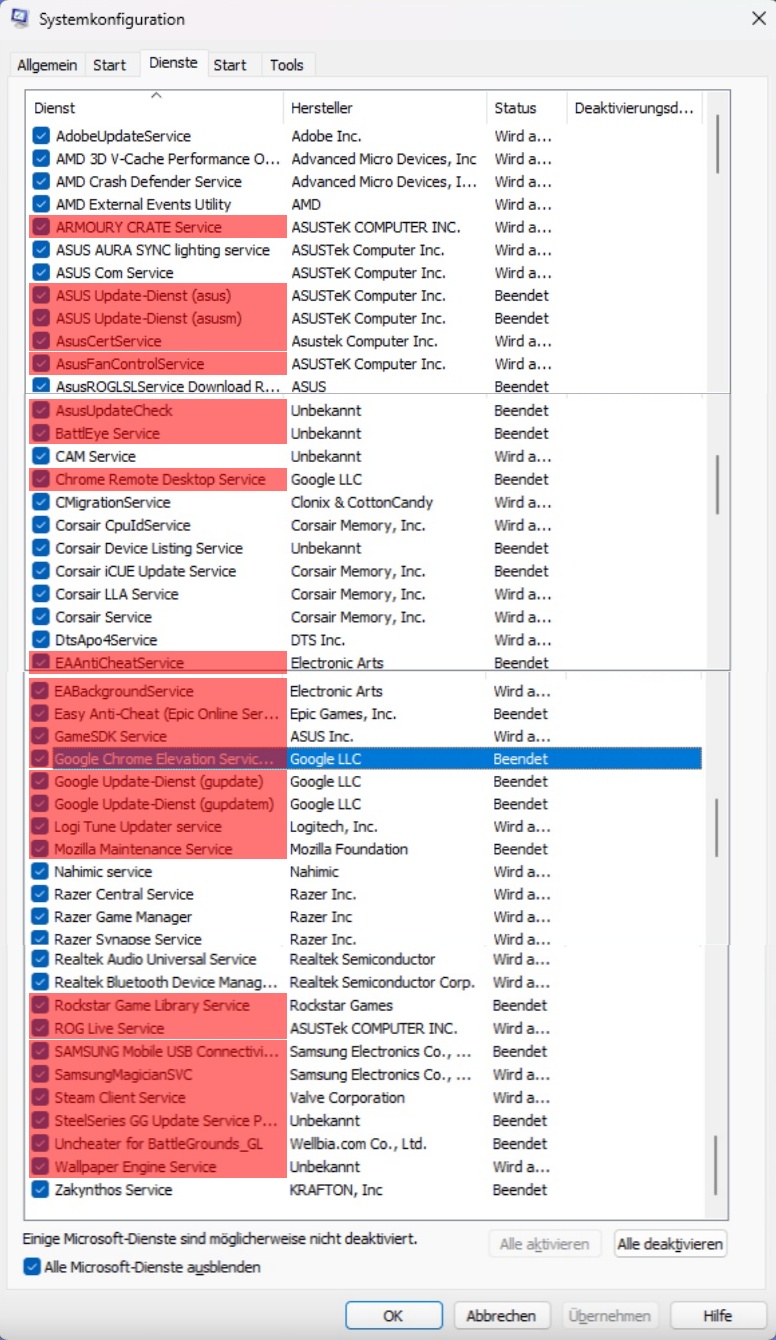Image resolution: width=776 pixels, height=1340 pixels.
Task: Toggle BattlEye Service checkbox
Action: pyautogui.click(x=41, y=434)
